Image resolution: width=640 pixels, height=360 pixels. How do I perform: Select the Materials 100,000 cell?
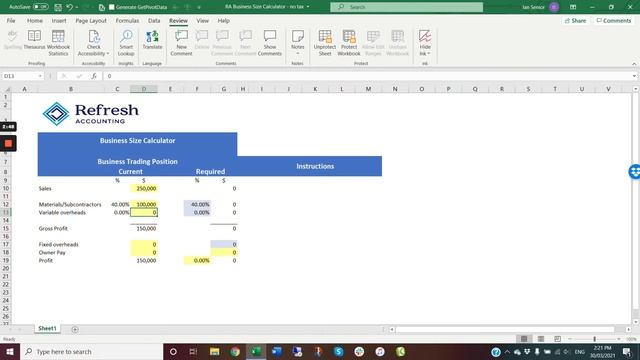tap(144, 204)
